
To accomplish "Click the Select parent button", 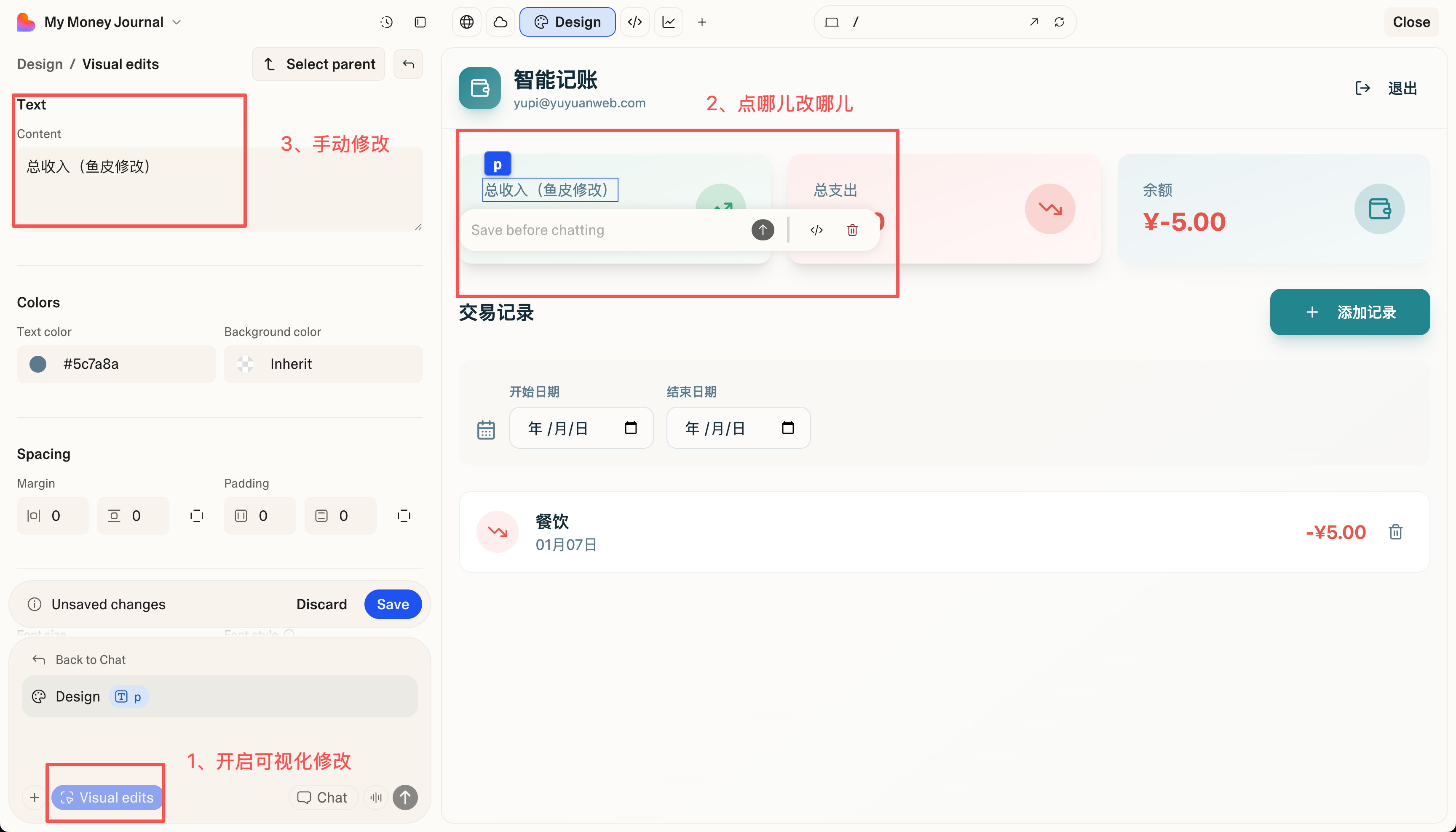I will click(x=318, y=64).
